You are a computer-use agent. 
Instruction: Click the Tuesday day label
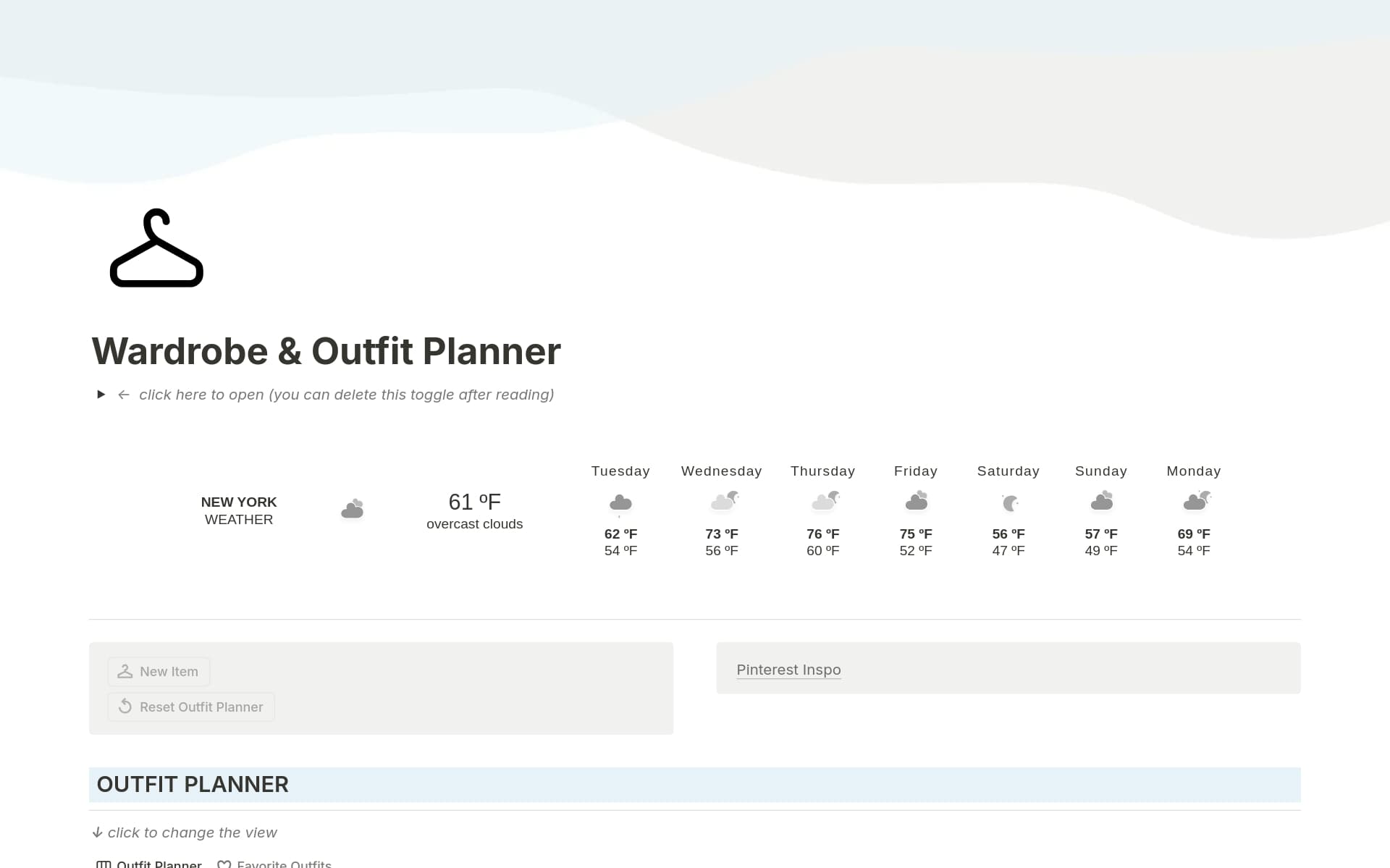(x=620, y=471)
